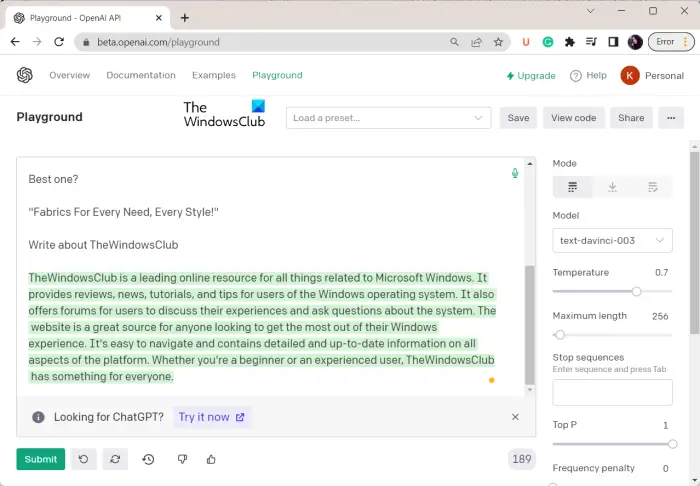Bookmark this page with the star icon
Image resolution: width=700 pixels, height=486 pixels.
(498, 42)
